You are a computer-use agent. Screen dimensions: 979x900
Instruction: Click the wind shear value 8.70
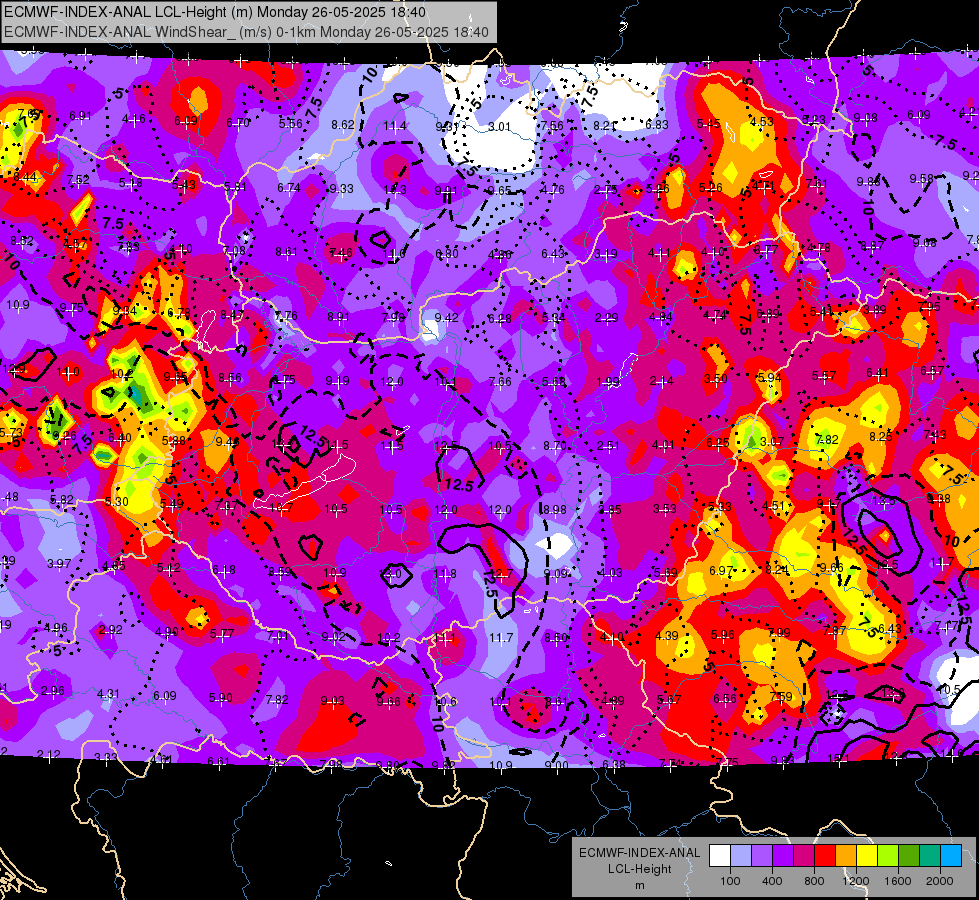(555, 446)
